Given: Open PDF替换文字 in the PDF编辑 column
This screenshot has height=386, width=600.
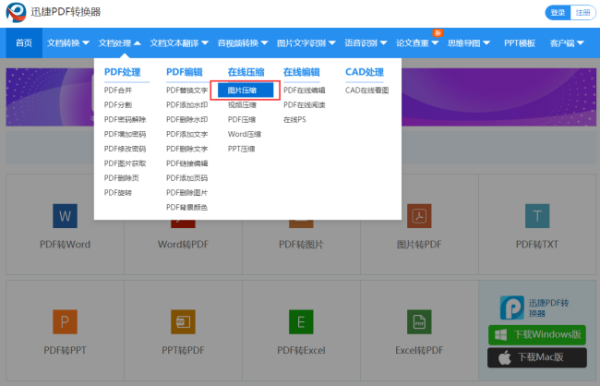Looking at the screenshot, I should (187, 90).
